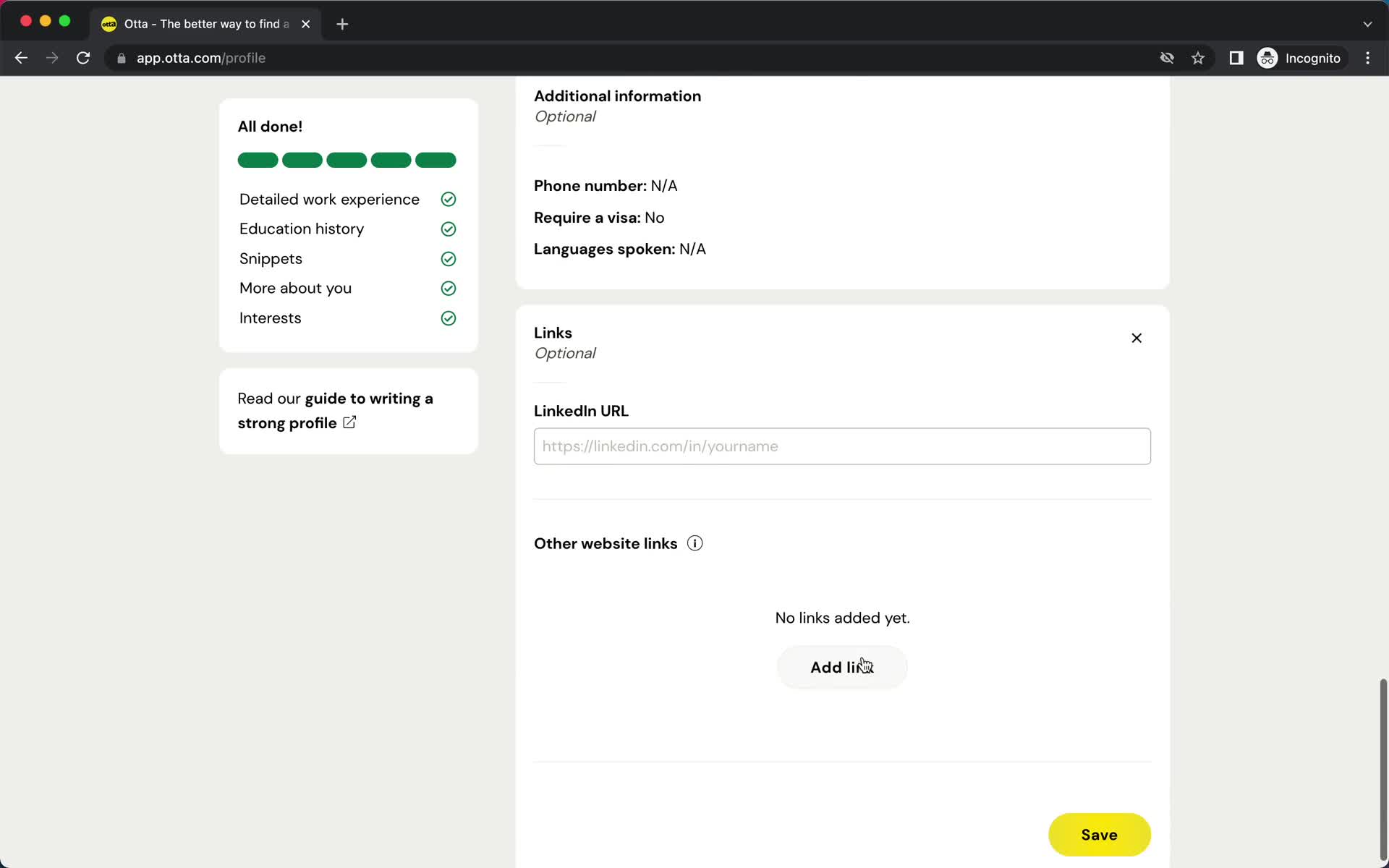
Task: Click the Incognito profile icon
Action: coord(1268,58)
